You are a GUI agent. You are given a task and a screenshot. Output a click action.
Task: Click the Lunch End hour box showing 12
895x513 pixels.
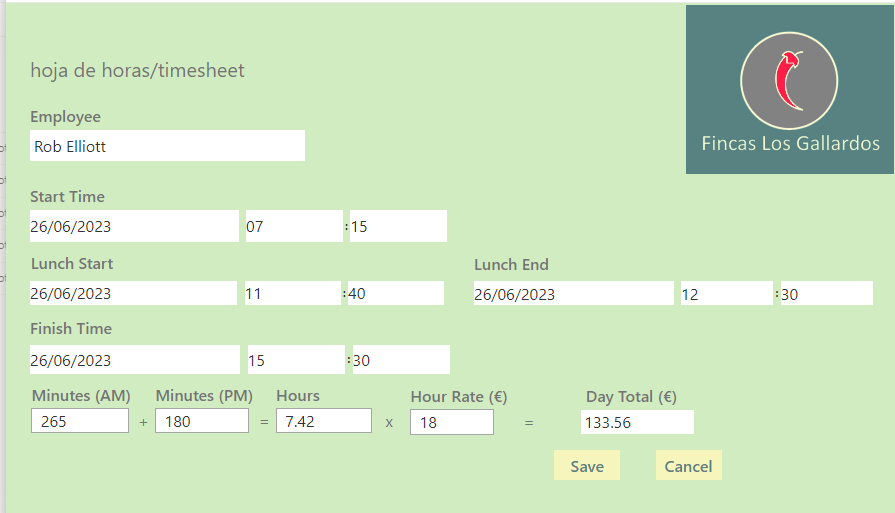click(727, 293)
